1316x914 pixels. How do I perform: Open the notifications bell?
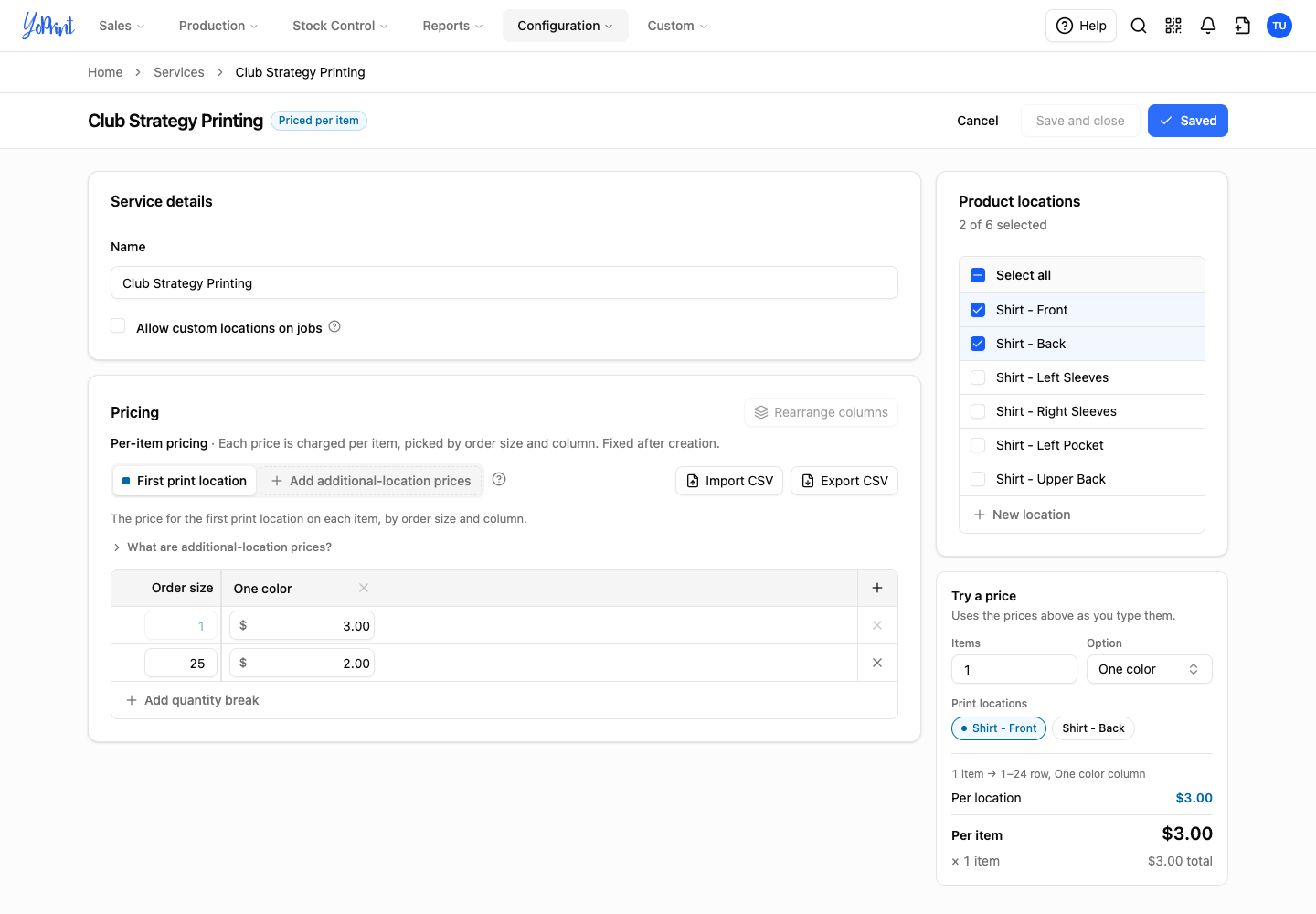coord(1208,26)
